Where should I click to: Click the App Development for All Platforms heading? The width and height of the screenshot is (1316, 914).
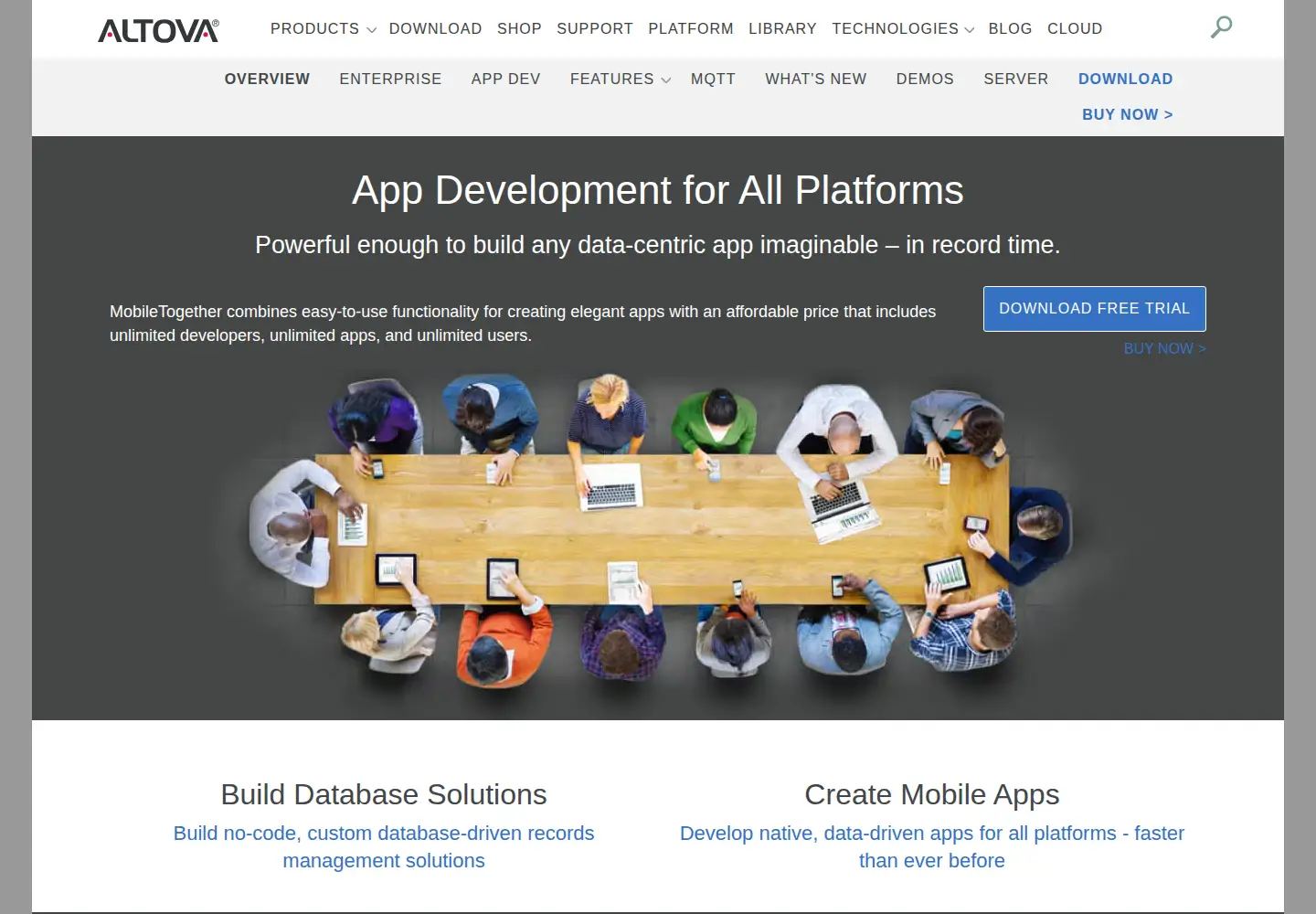[658, 191]
